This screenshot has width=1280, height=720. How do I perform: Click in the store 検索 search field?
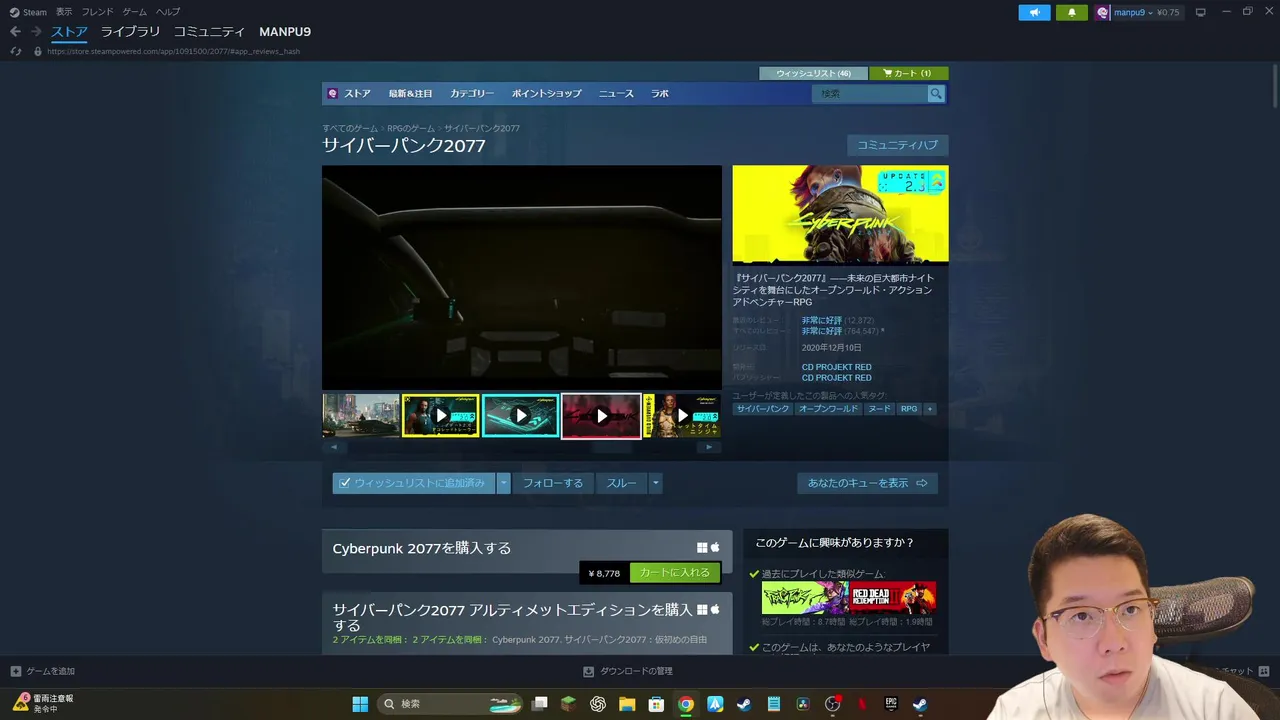click(870, 93)
